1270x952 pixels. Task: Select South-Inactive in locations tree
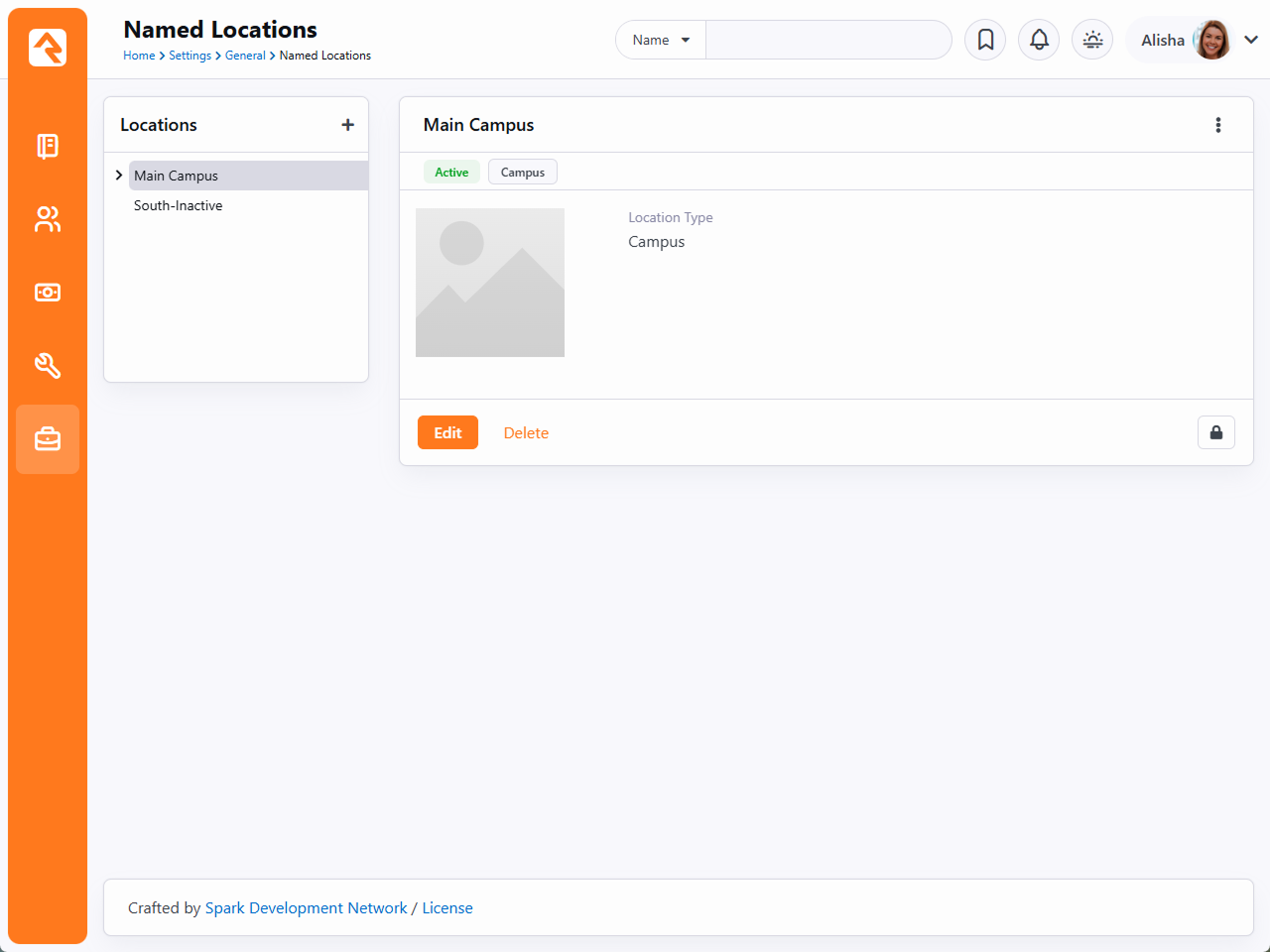point(179,205)
